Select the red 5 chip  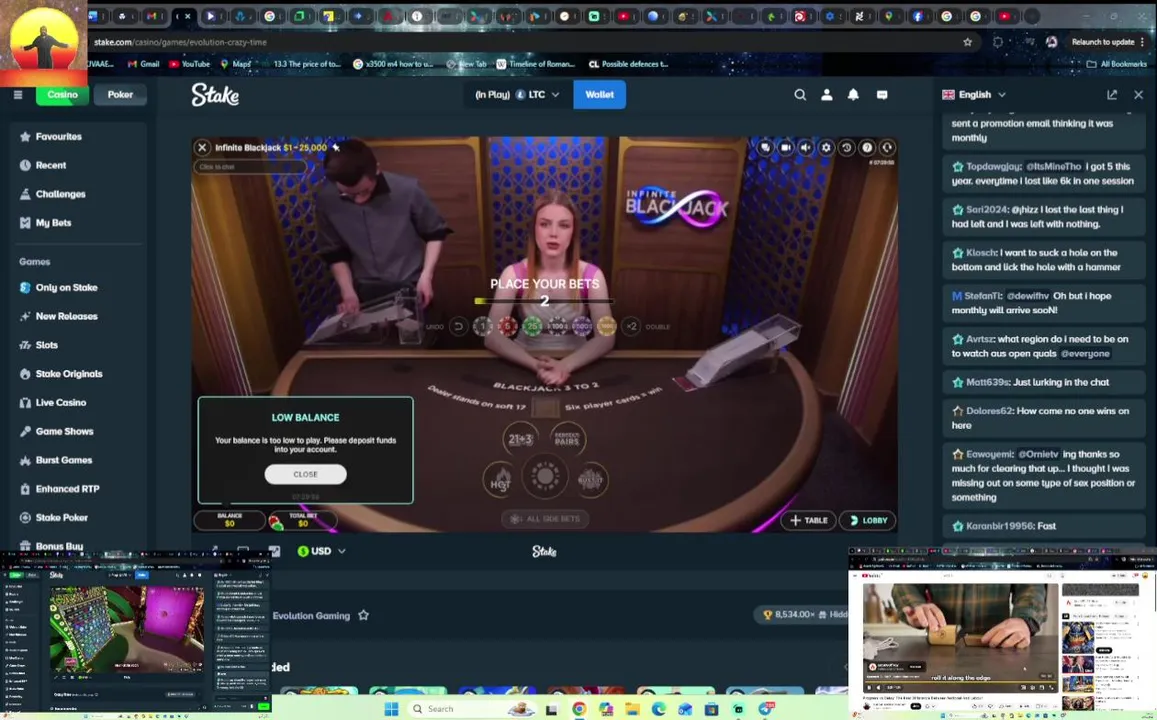508,326
